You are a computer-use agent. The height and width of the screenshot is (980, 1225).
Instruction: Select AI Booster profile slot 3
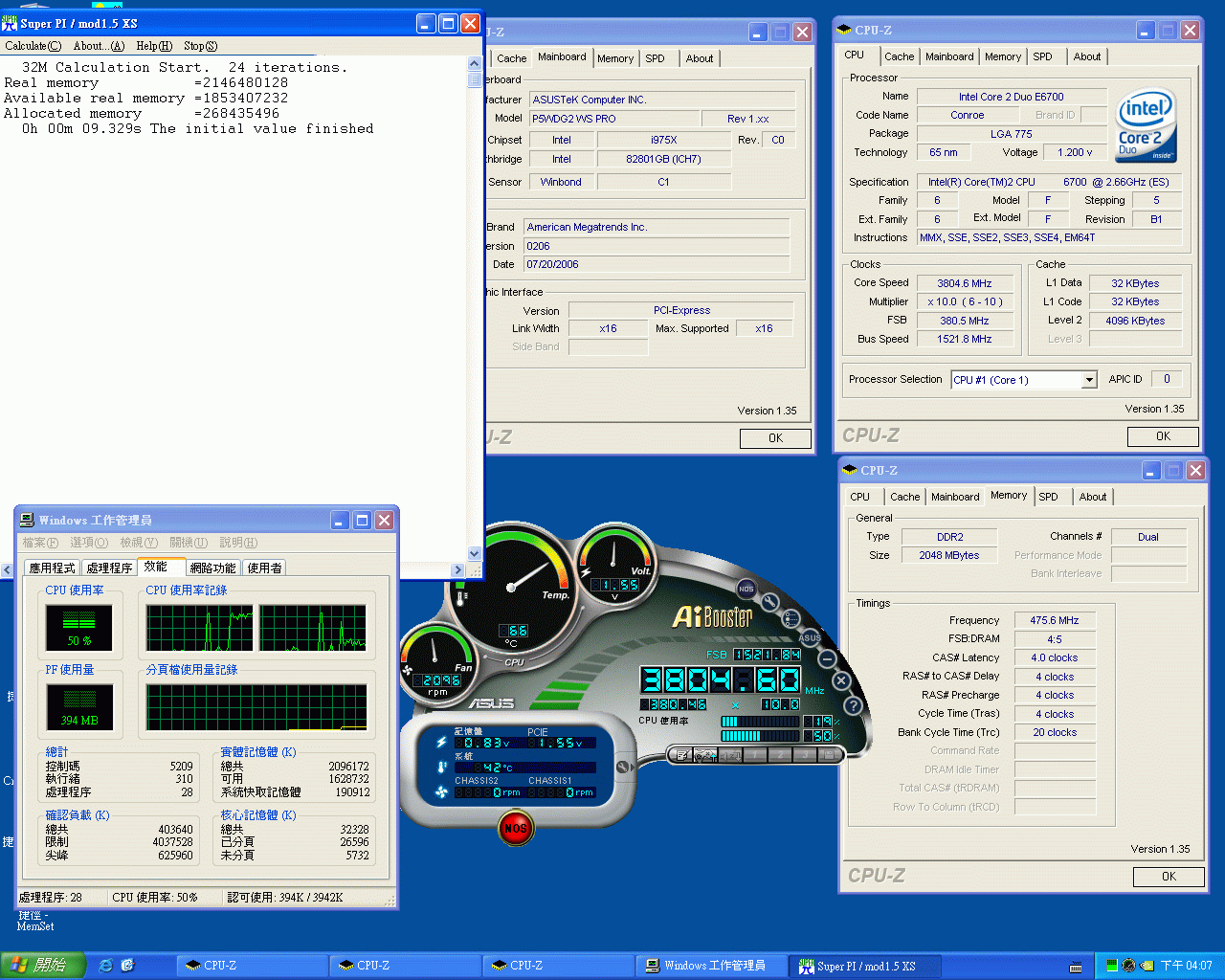point(805,755)
